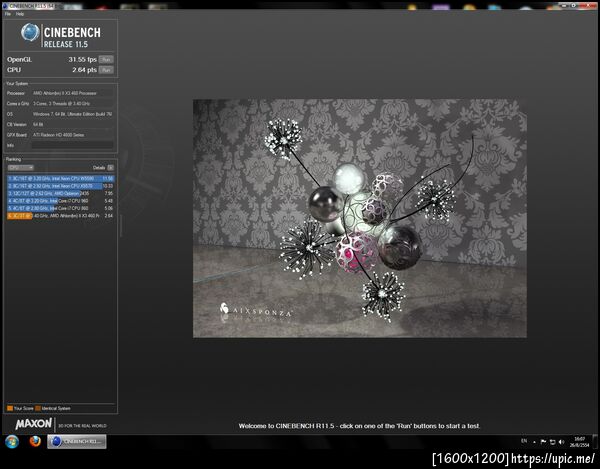Viewport: 600px width, 469px height.
Task: Select the Core i7 960 ranking row
Action: (60, 201)
